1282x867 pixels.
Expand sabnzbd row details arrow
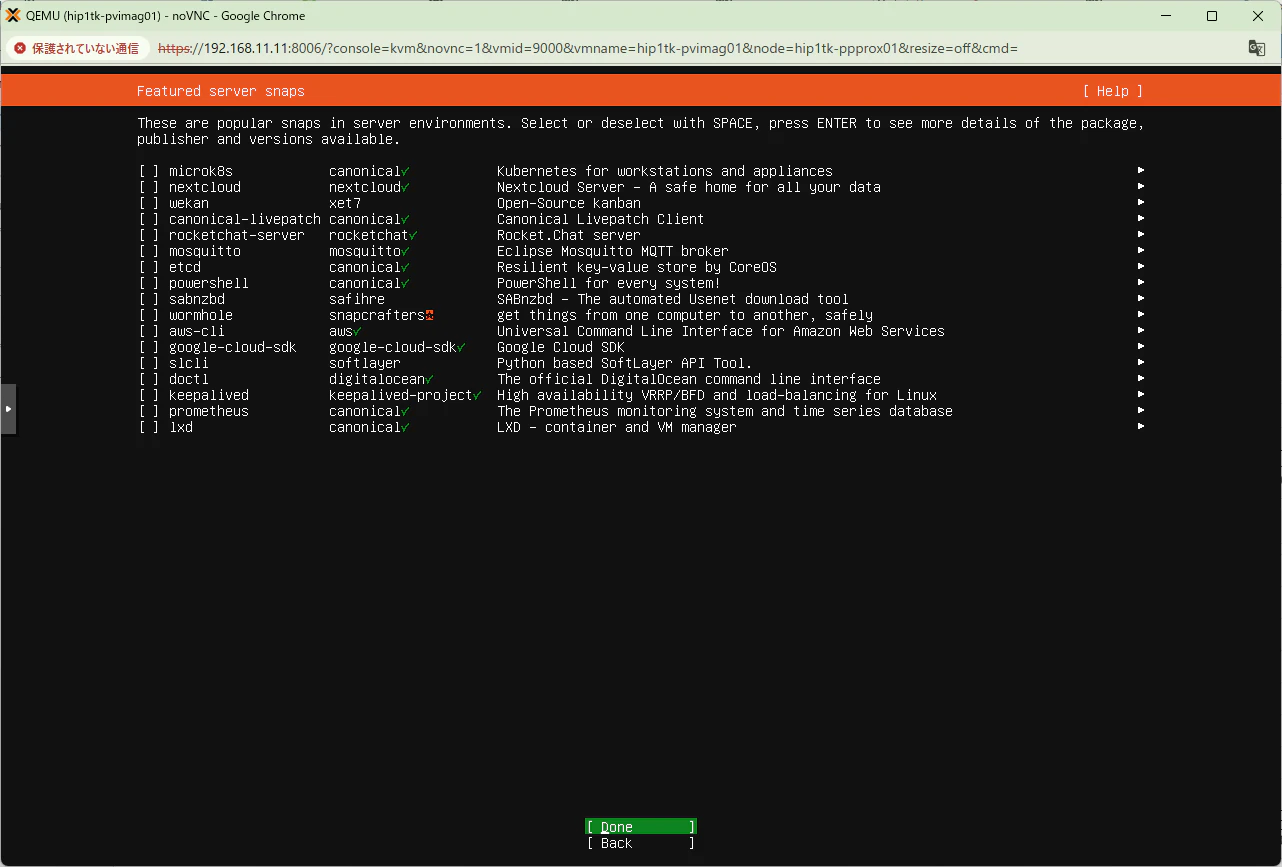click(1141, 299)
